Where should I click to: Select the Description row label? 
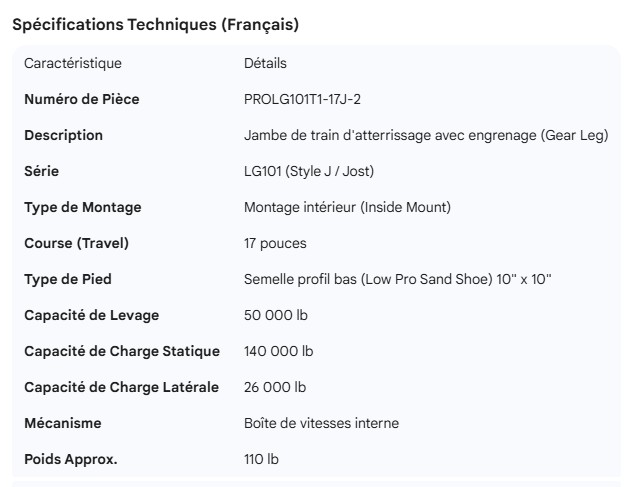click(63, 135)
